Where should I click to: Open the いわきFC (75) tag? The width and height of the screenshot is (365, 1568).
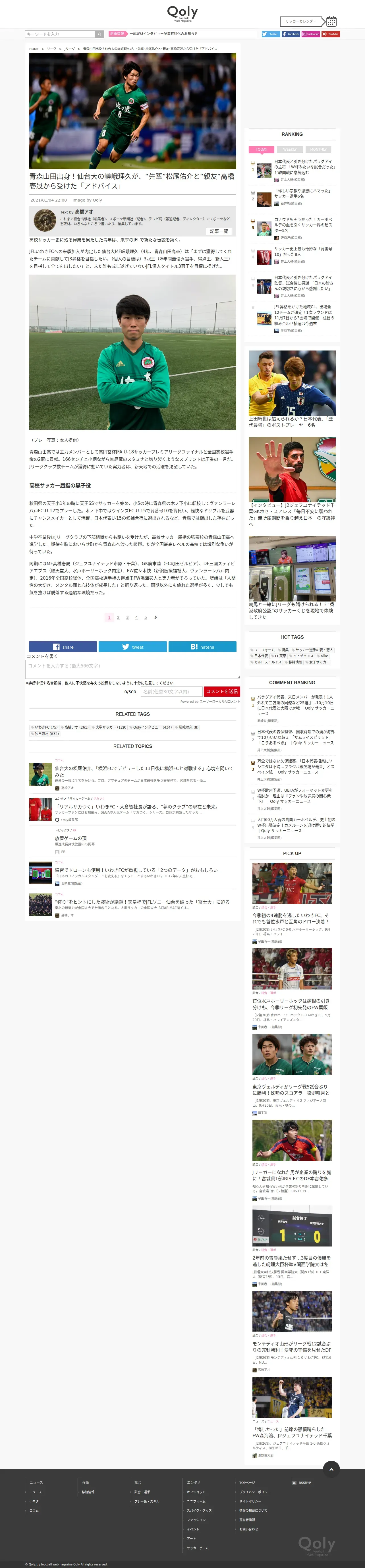[x=44, y=727]
